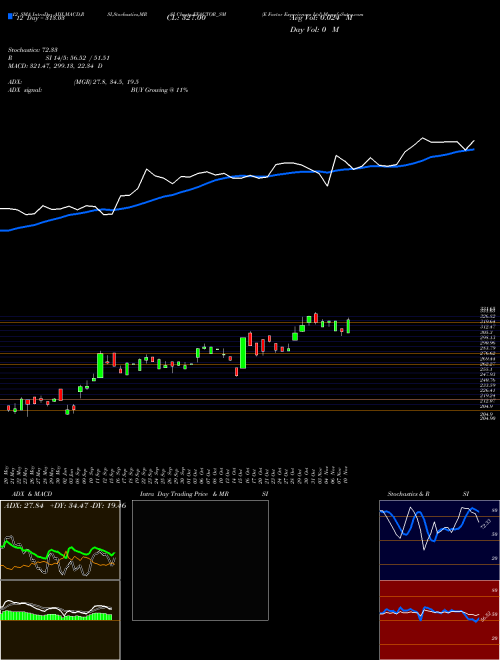Click the 219.24 price axis label

pos(489,396)
